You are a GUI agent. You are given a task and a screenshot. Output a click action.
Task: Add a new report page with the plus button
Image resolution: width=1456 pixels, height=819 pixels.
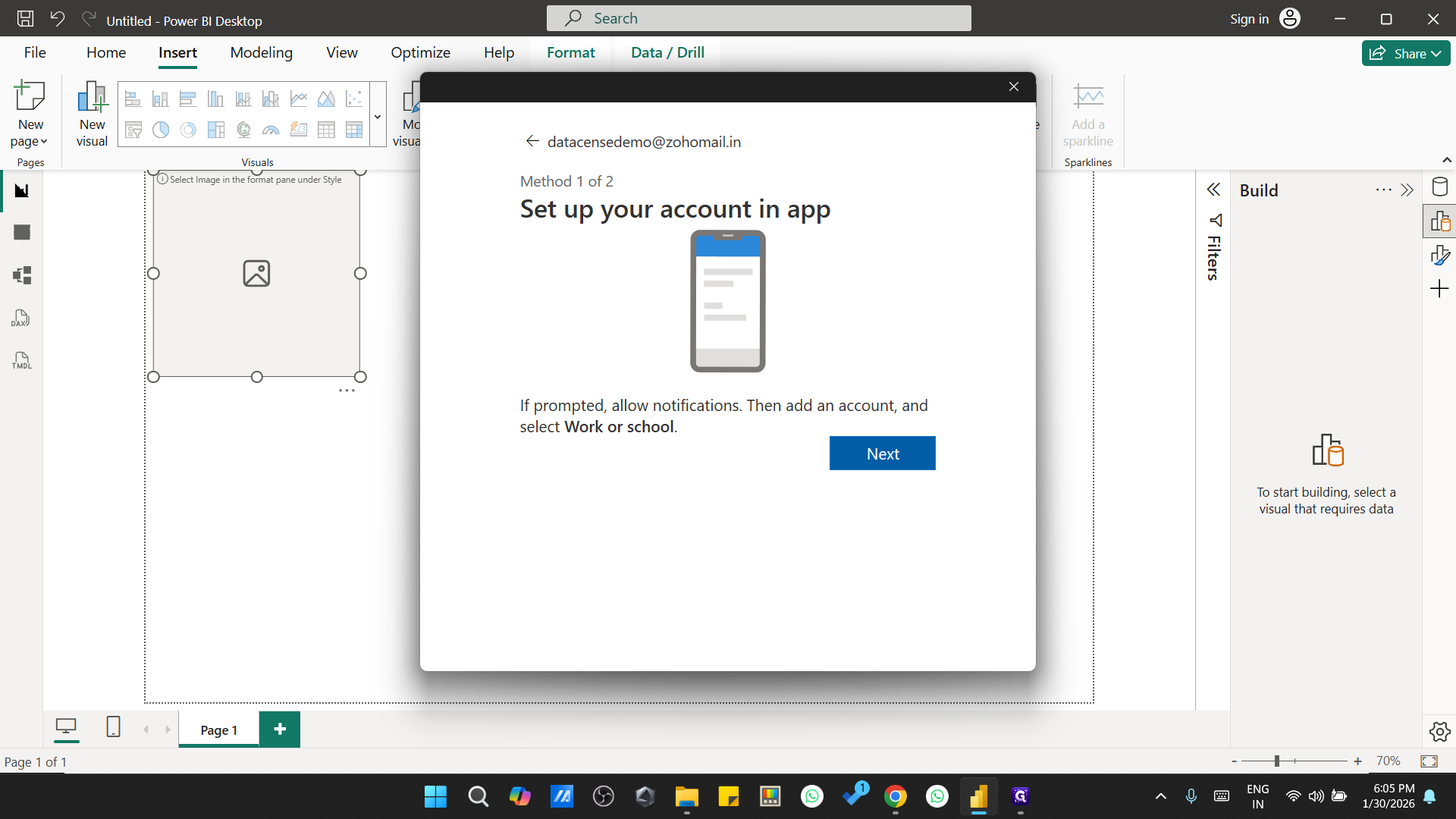pyautogui.click(x=279, y=729)
